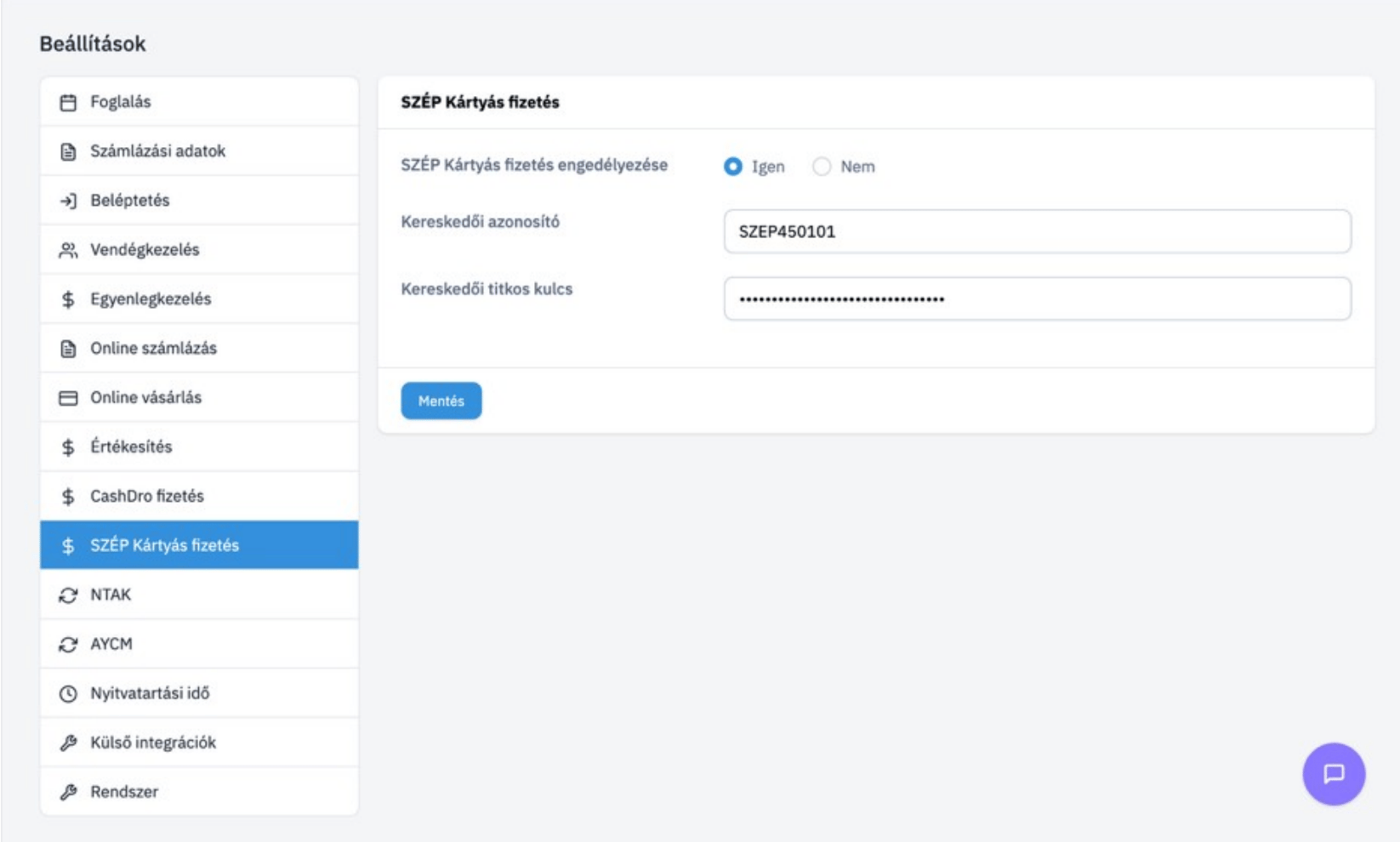Click the Kereskedői titkos kulcs password field
The height and width of the screenshot is (842, 1400).
(x=1038, y=299)
